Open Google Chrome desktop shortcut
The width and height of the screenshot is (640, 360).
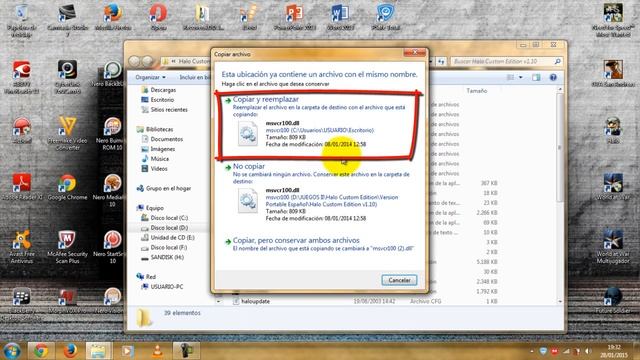click(67, 187)
